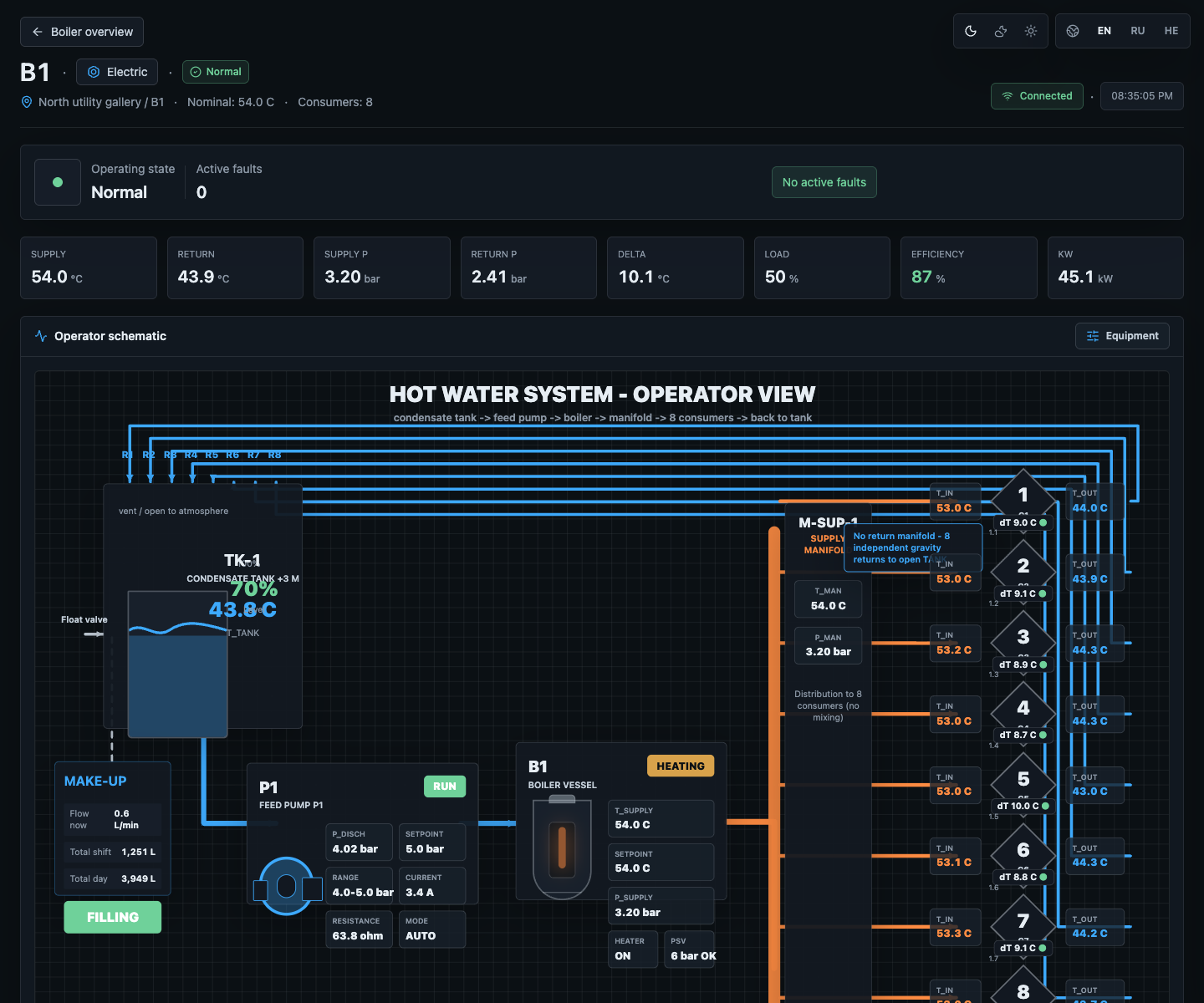Click the T_SUPPLY 54.0 C boiler readout
The image size is (1204, 1003).
[661, 819]
